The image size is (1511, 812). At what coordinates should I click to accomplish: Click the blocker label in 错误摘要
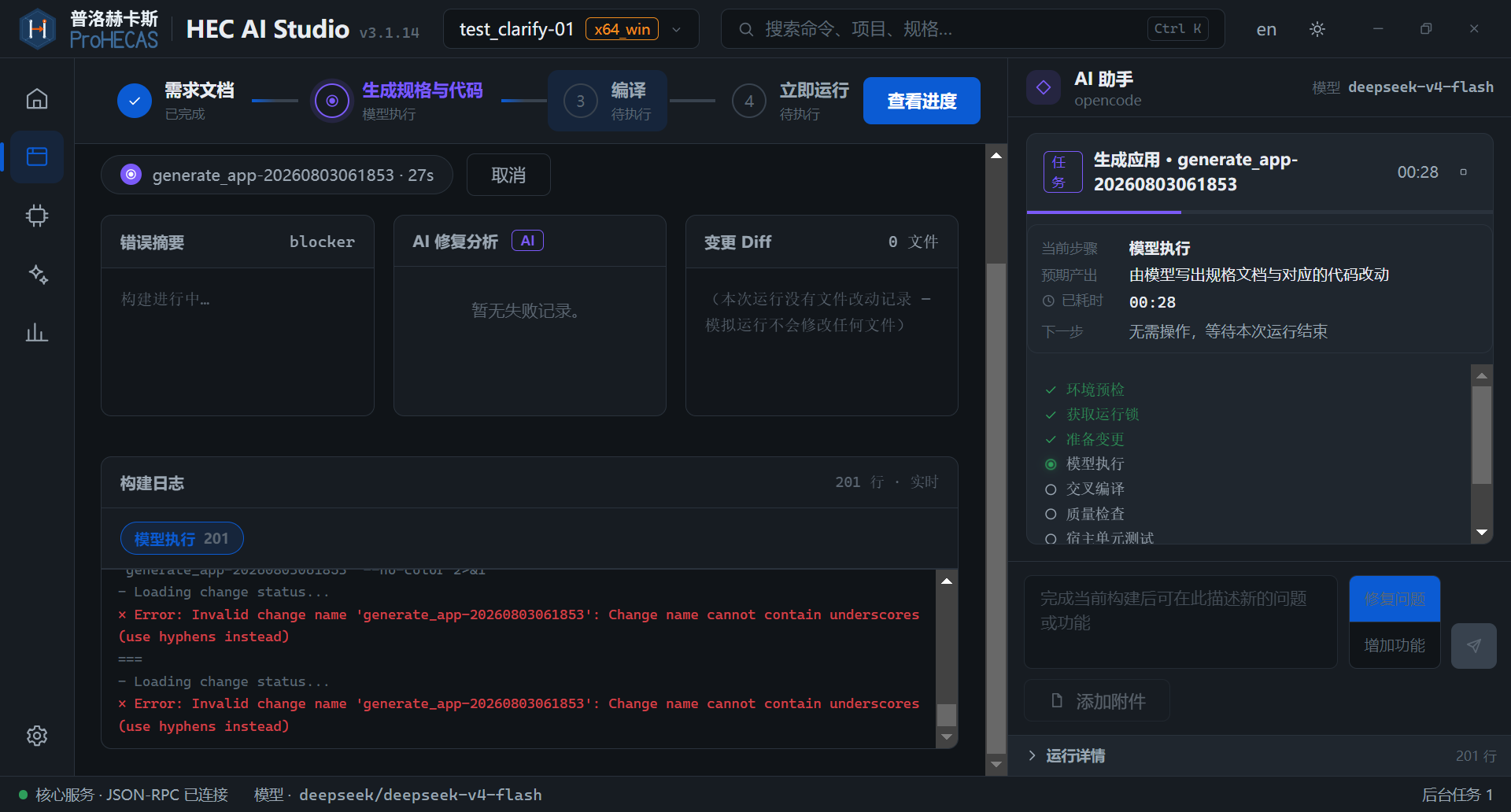point(322,242)
